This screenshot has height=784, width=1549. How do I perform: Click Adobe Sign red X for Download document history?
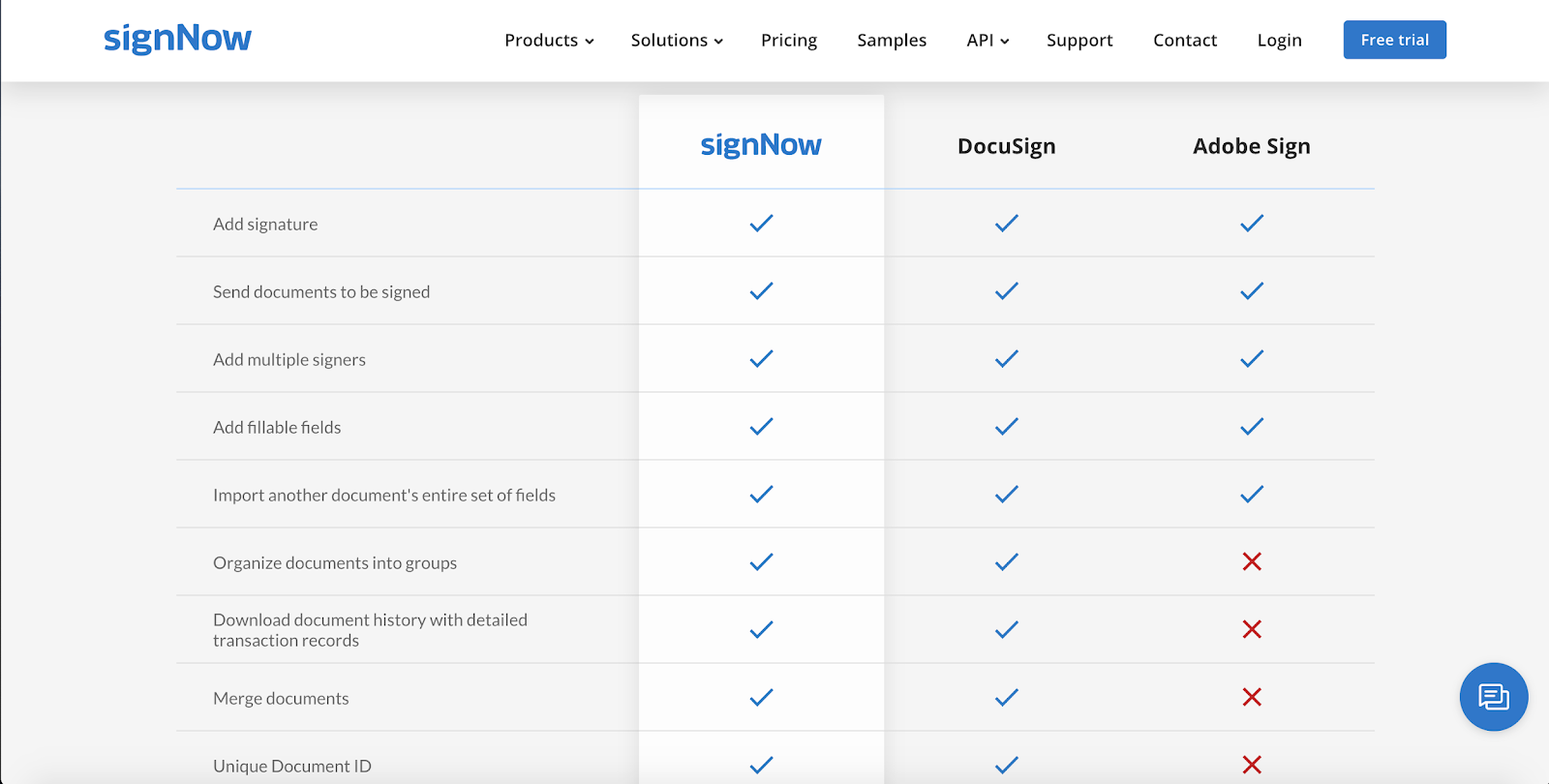tap(1252, 629)
